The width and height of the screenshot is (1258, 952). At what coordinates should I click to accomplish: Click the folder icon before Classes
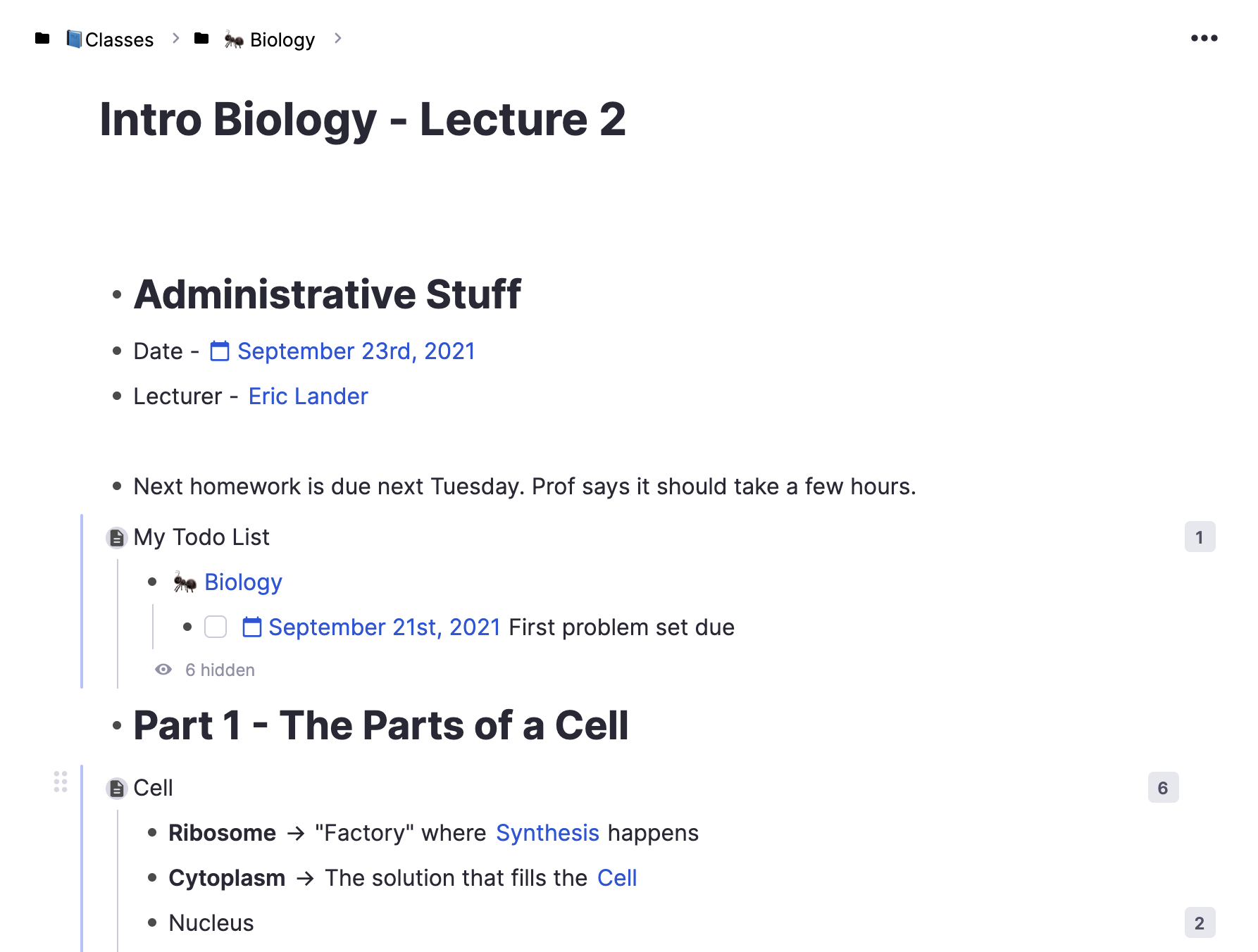[42, 39]
